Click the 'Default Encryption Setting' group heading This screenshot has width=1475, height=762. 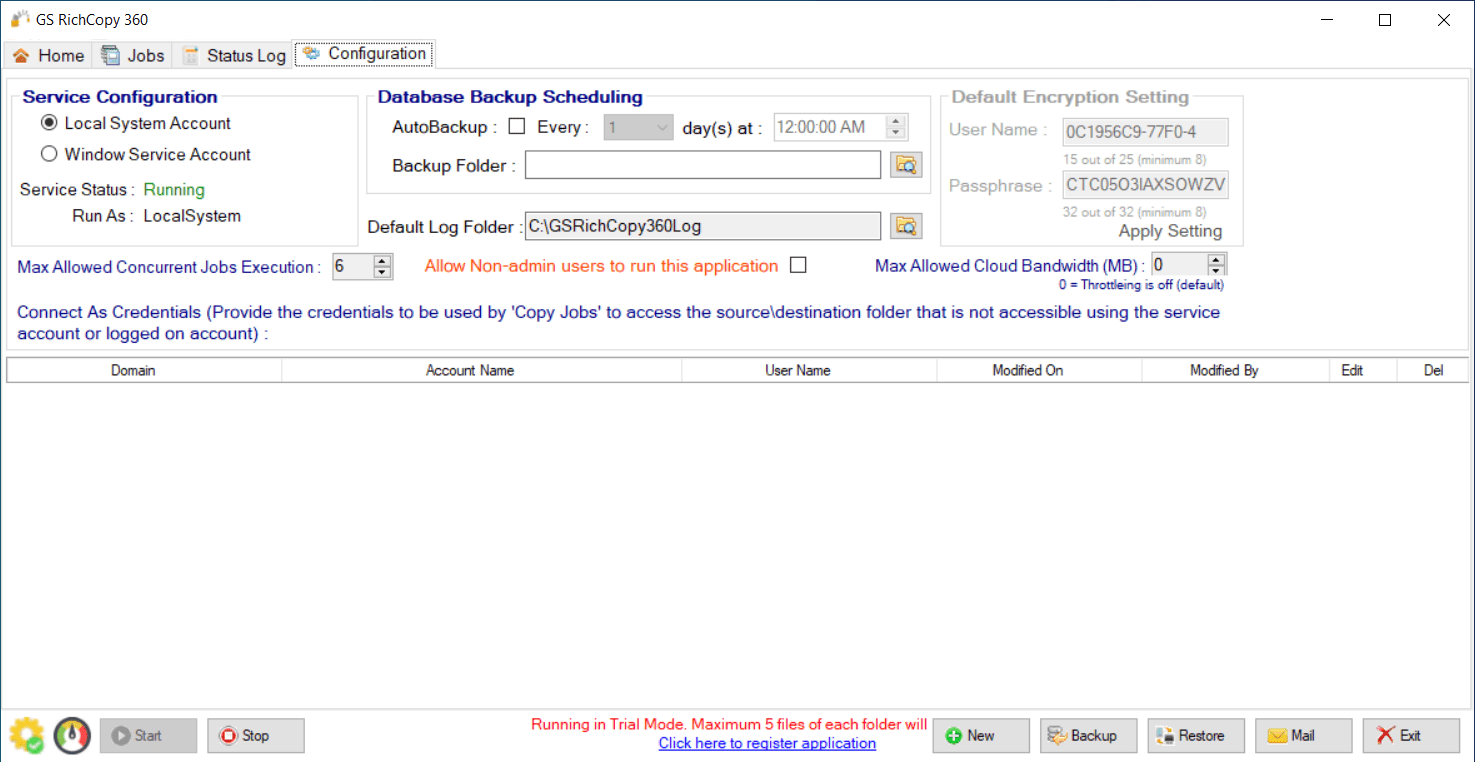point(1070,97)
